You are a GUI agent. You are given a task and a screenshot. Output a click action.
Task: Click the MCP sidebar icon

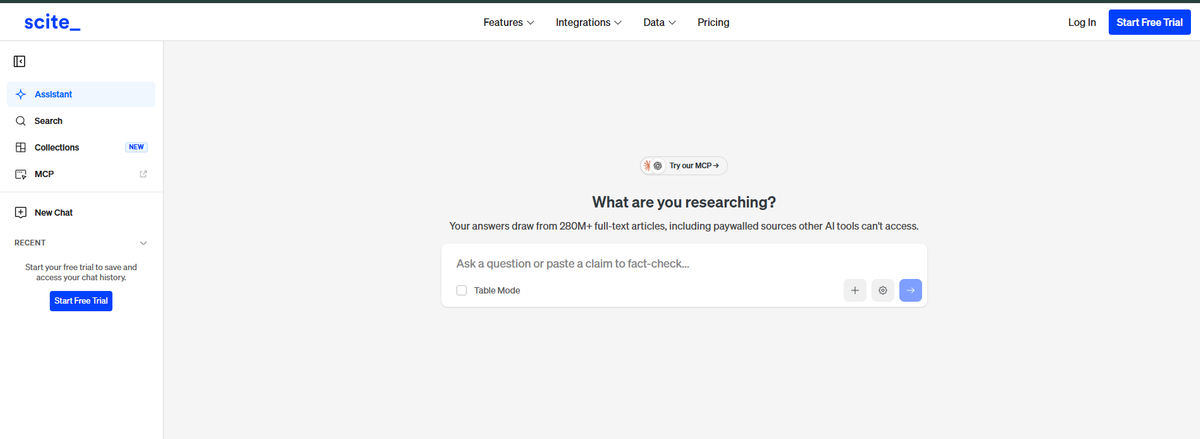pos(20,174)
